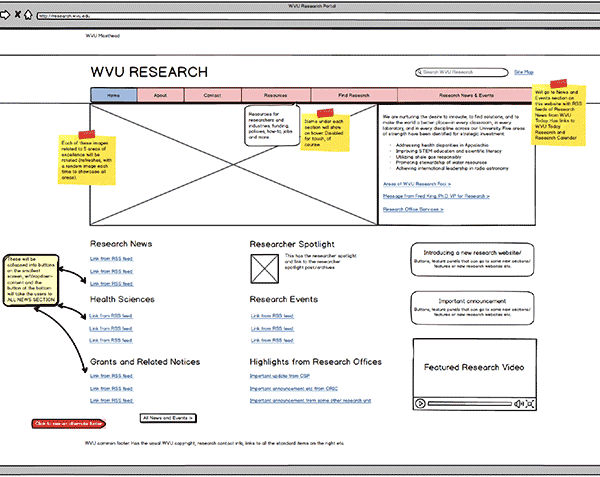
Task: Click the Researcher Spotlight heading
Action: pyautogui.click(x=292, y=244)
